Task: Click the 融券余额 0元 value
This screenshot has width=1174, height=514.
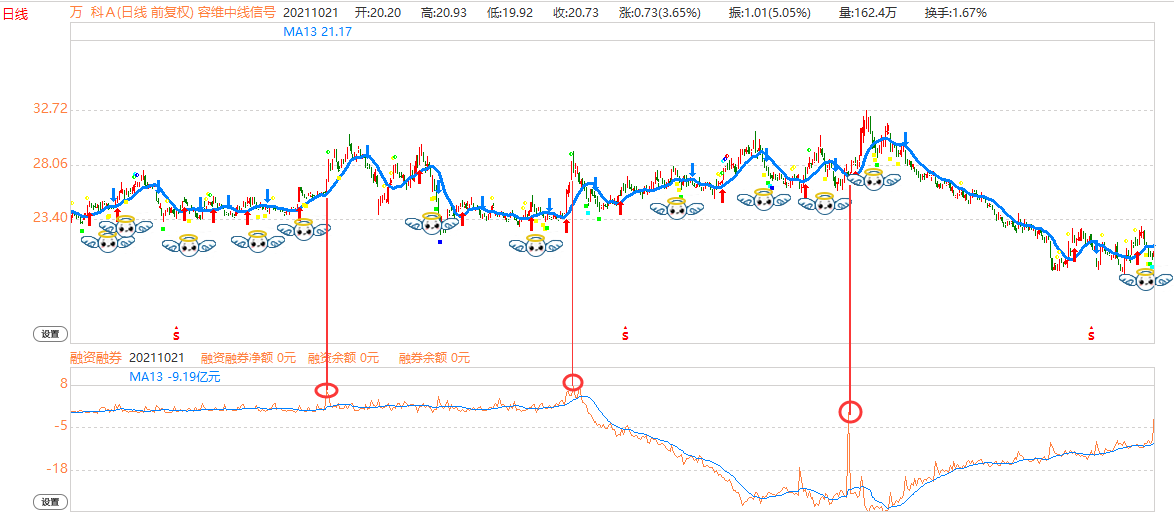Action: (x=434, y=358)
